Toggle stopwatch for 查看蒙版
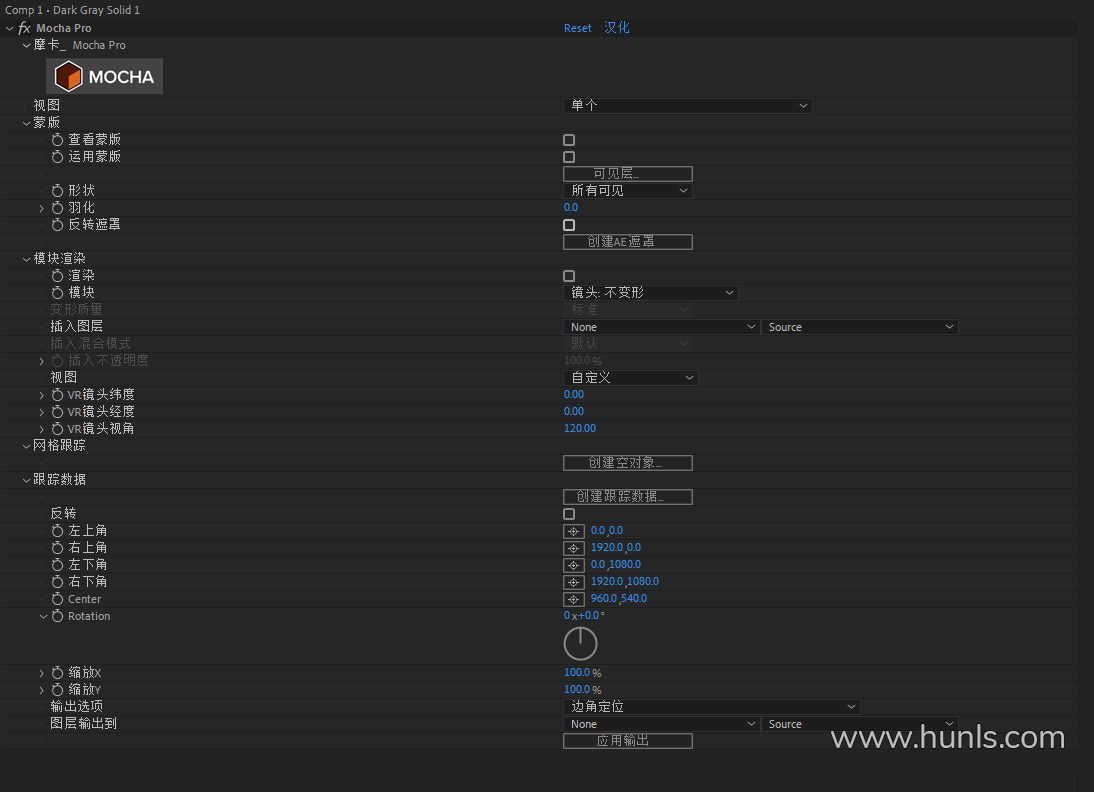Screen dimensions: 1094x792 pyautogui.click(x=57, y=140)
